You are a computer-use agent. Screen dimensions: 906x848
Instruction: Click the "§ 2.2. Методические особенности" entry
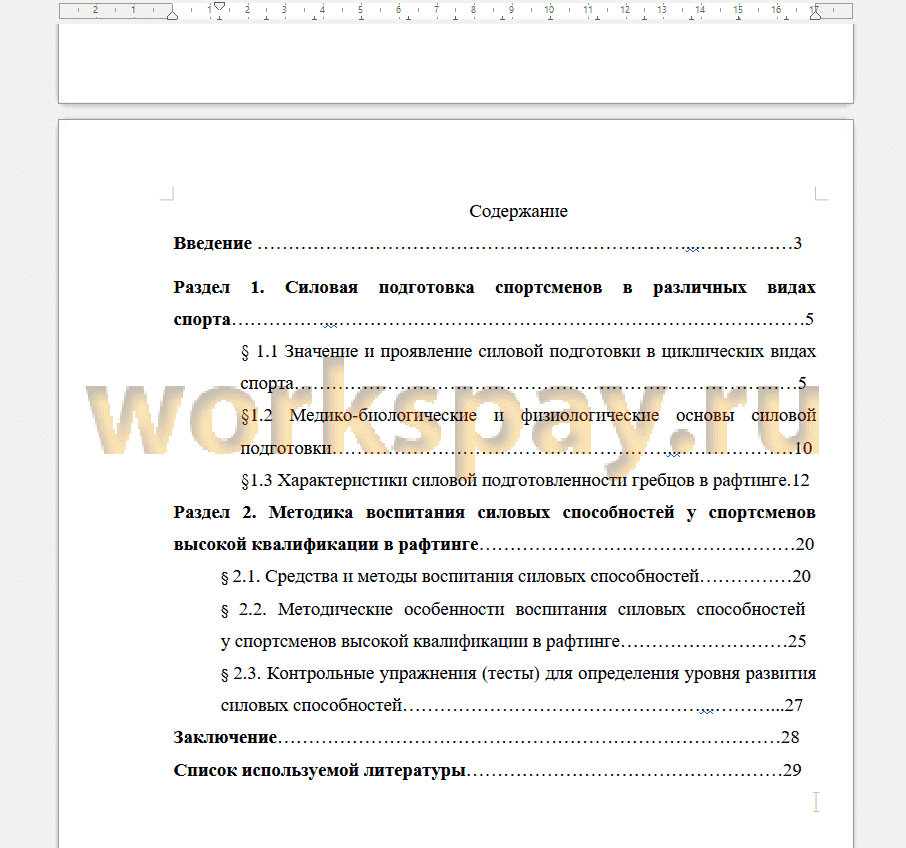(x=513, y=625)
